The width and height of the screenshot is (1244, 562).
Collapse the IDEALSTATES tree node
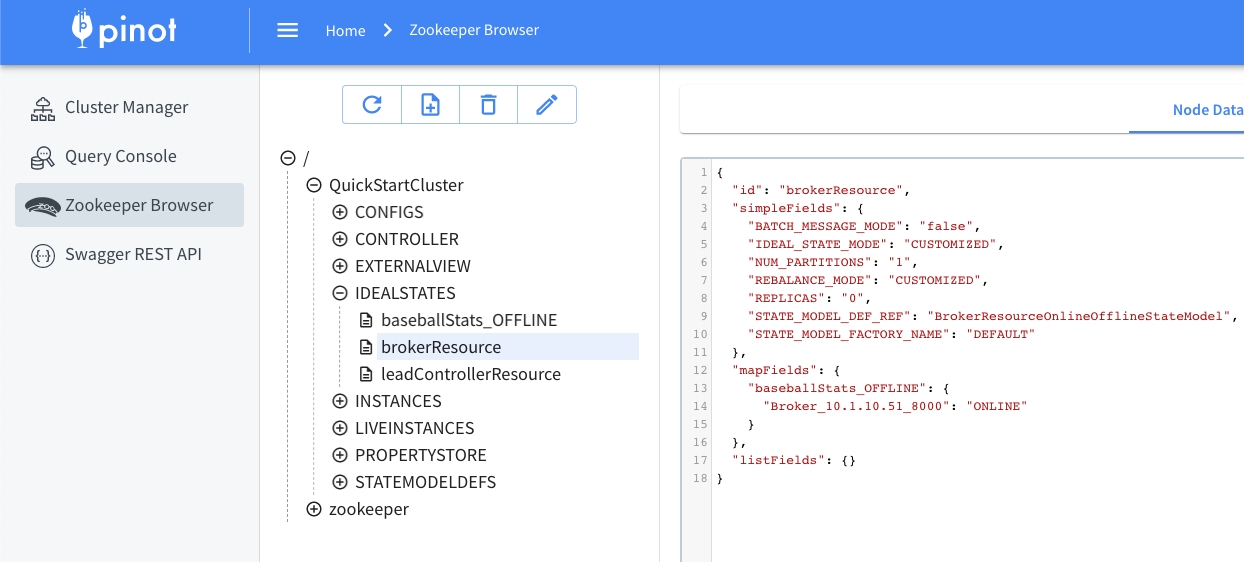(x=340, y=293)
